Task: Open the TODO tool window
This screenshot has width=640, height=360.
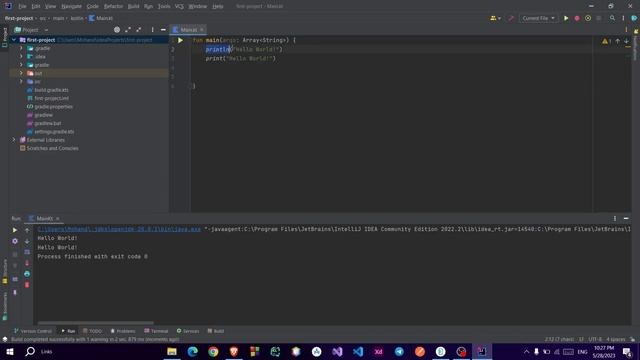Action: [92, 331]
